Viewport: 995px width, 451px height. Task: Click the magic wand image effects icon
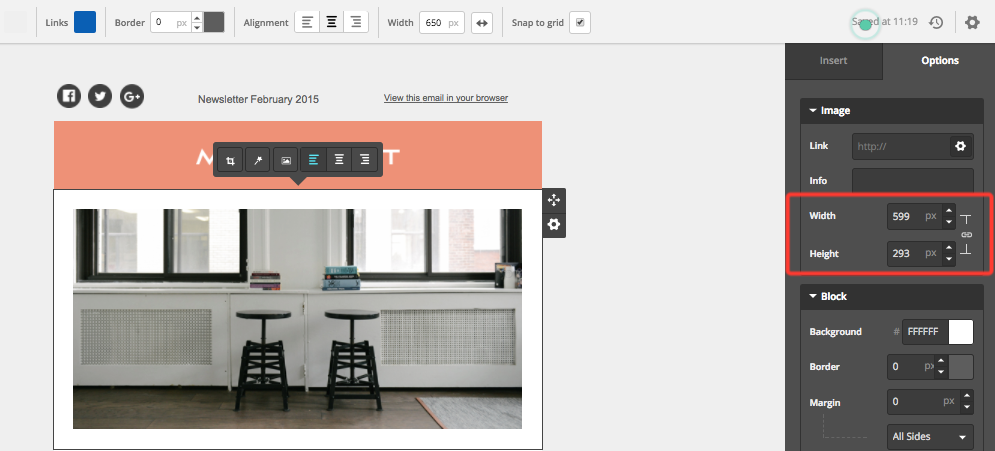[258, 160]
